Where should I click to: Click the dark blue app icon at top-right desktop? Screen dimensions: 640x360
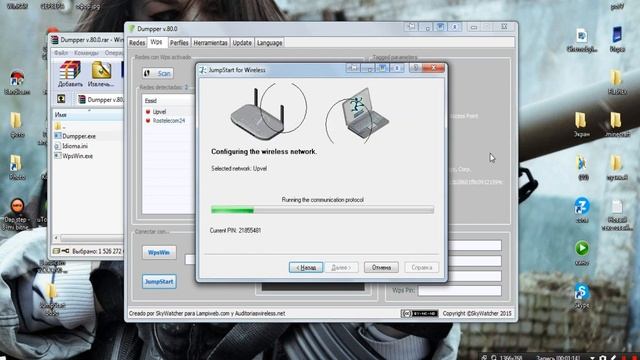pyautogui.click(x=617, y=39)
